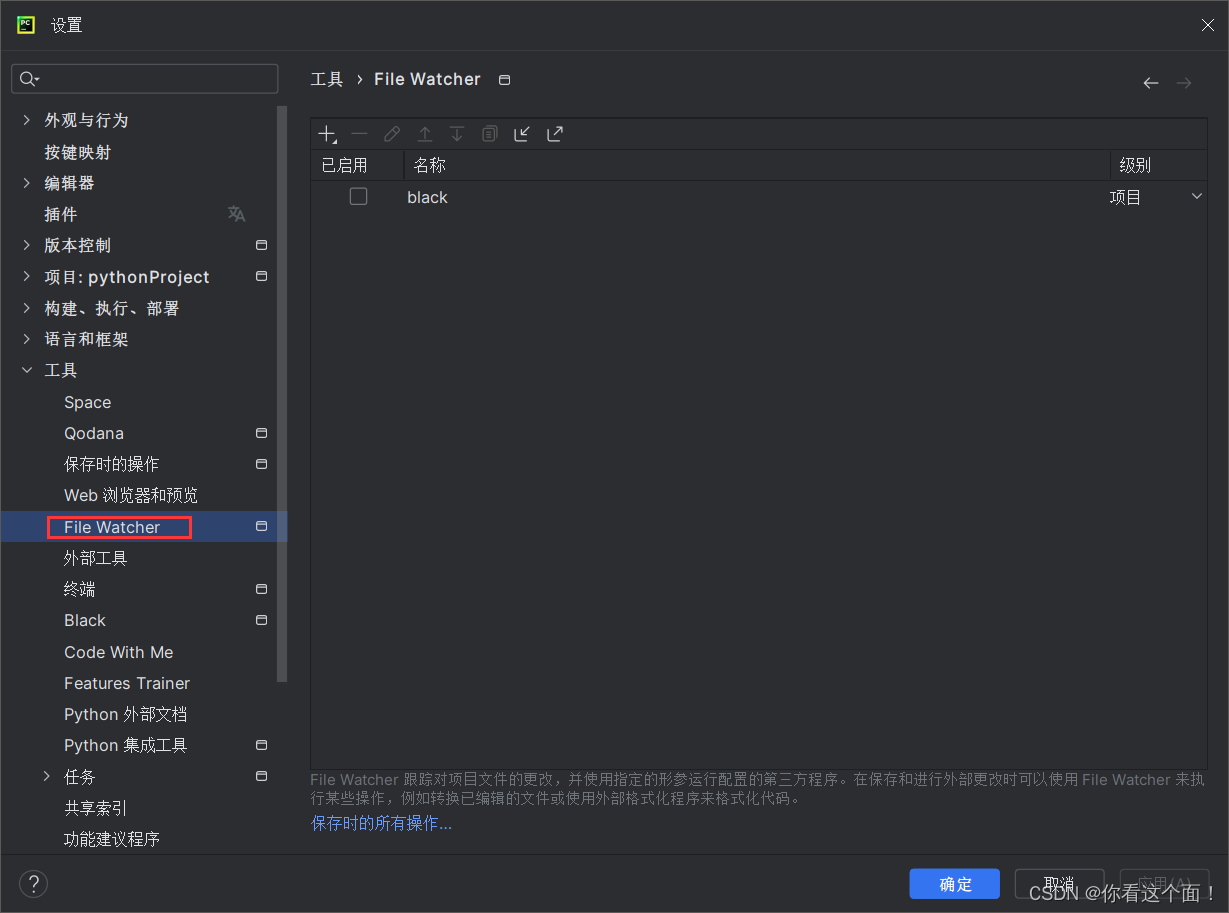Click the help question mark icon
Viewport: 1229px width, 913px height.
pos(33,884)
